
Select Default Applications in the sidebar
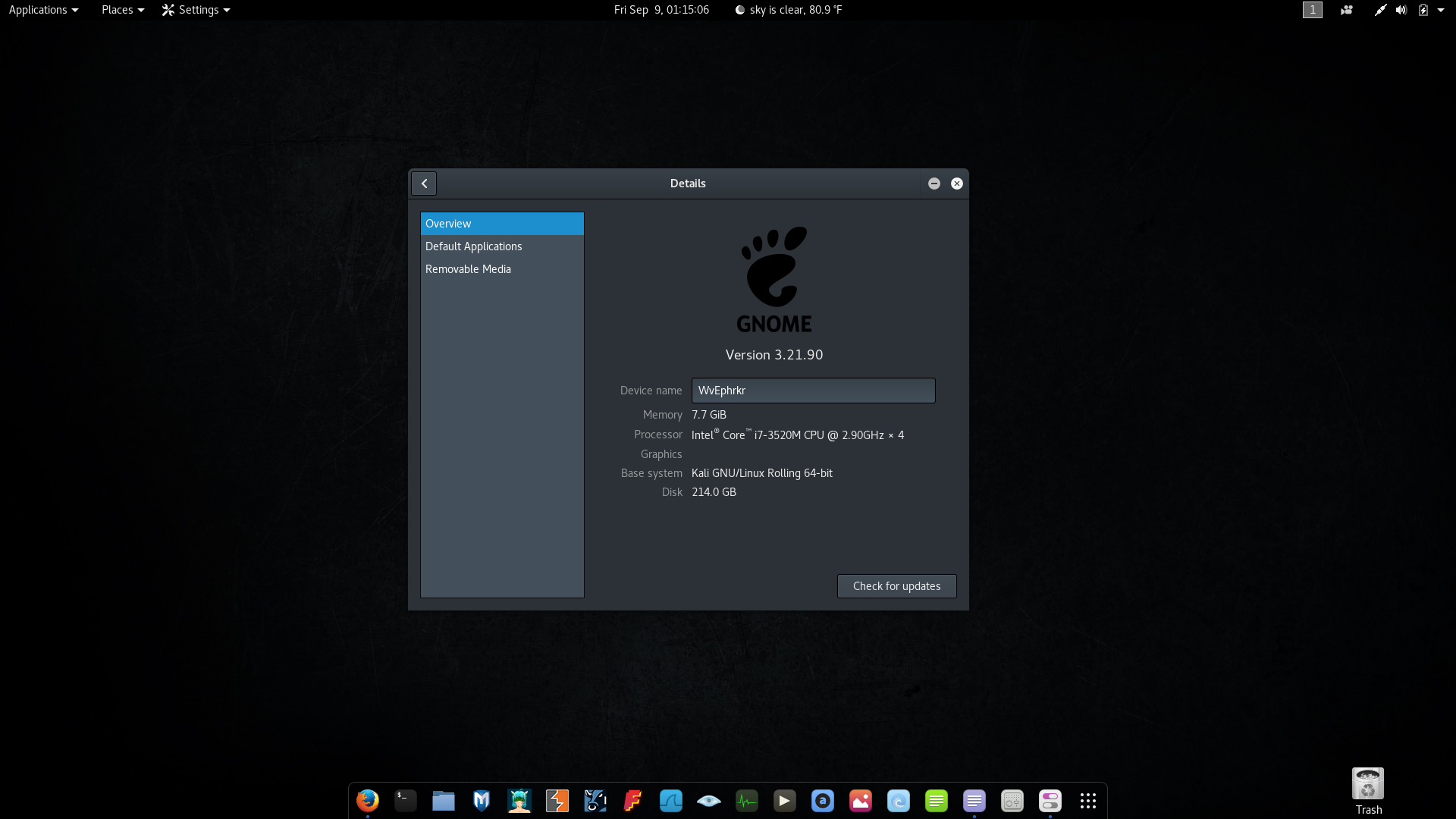[x=474, y=246]
